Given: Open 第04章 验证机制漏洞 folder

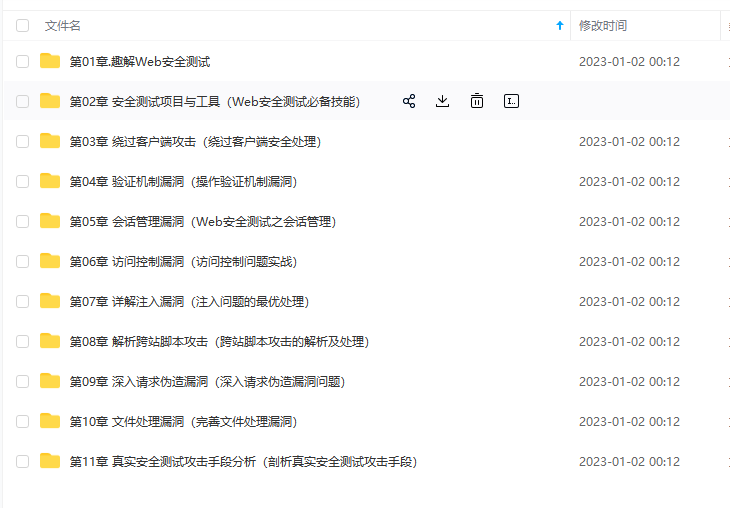Looking at the screenshot, I should tap(183, 182).
